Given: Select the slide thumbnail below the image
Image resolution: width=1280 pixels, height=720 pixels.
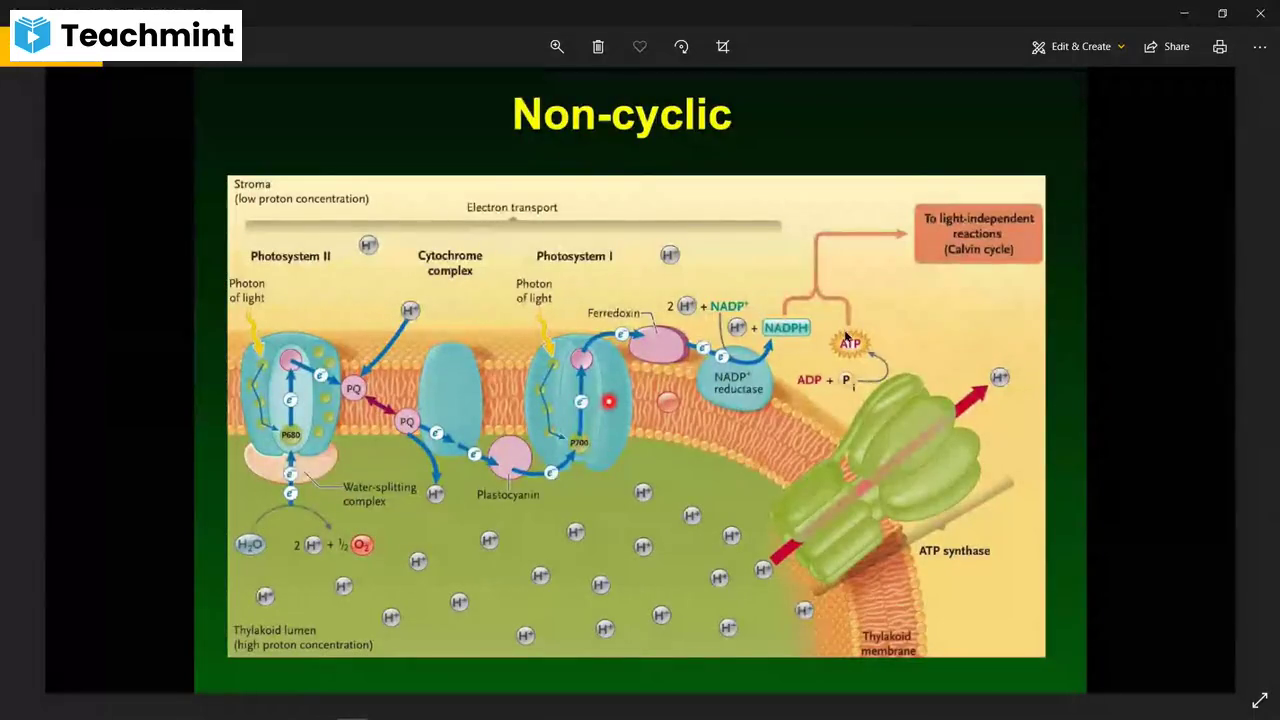Looking at the screenshot, I should coord(352,717).
